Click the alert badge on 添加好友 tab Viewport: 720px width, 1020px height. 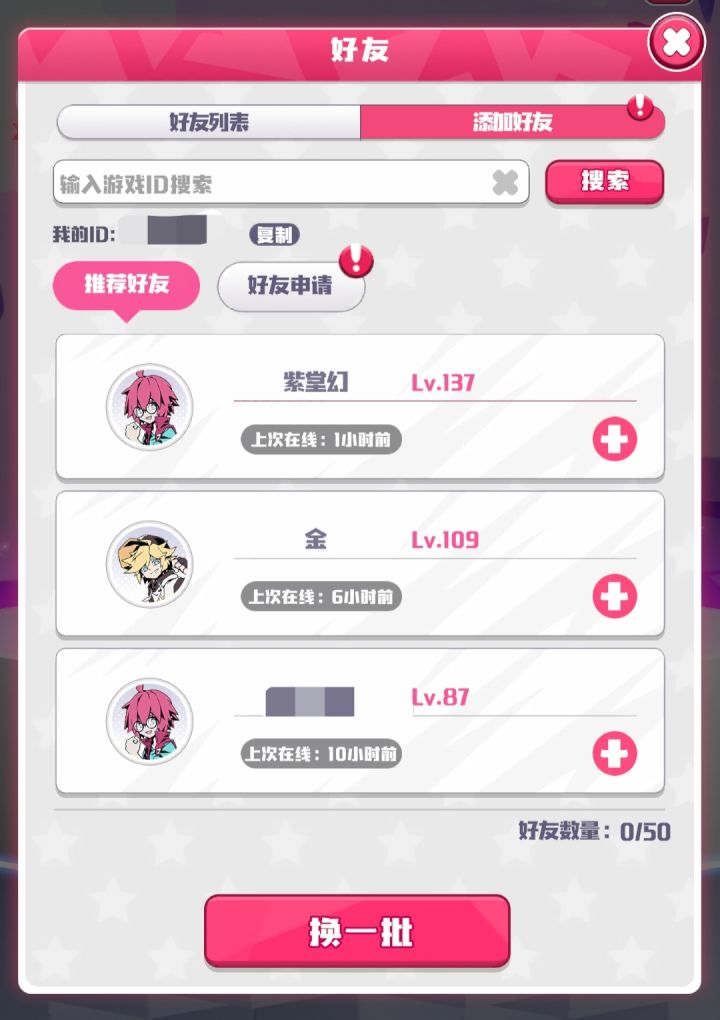coord(640,107)
